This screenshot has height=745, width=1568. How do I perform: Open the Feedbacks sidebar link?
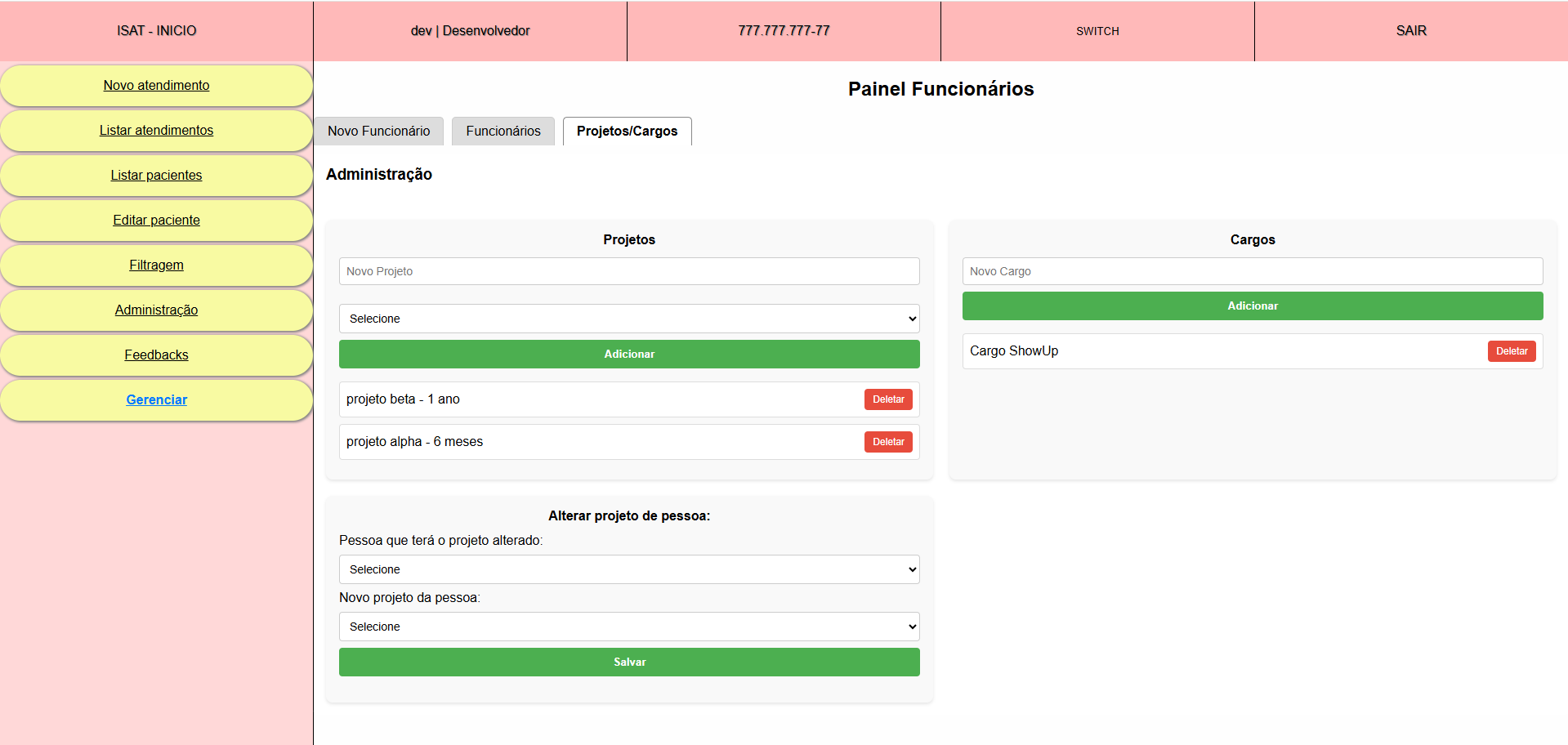(156, 355)
